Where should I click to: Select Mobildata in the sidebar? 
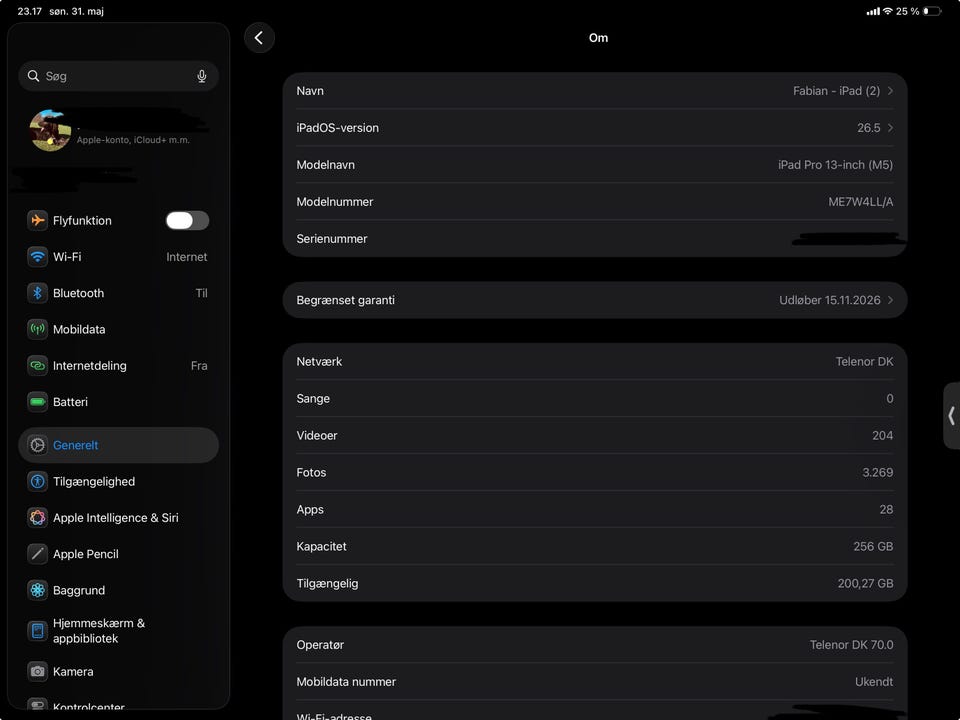118,329
